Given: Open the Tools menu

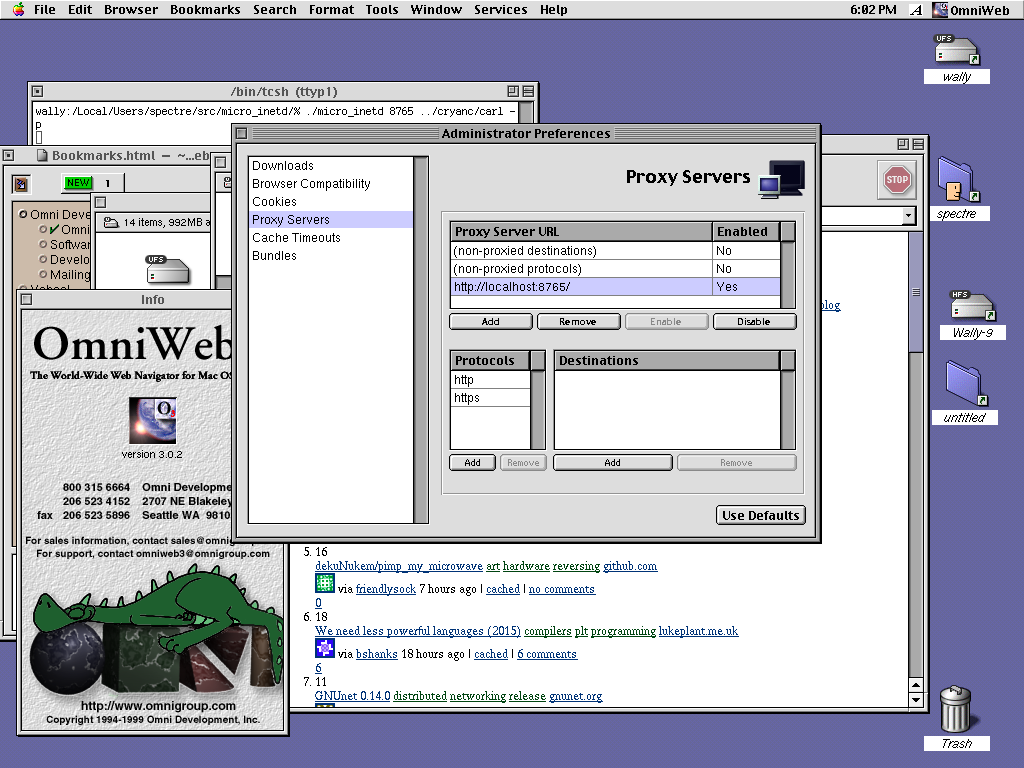Looking at the screenshot, I should click(381, 9).
